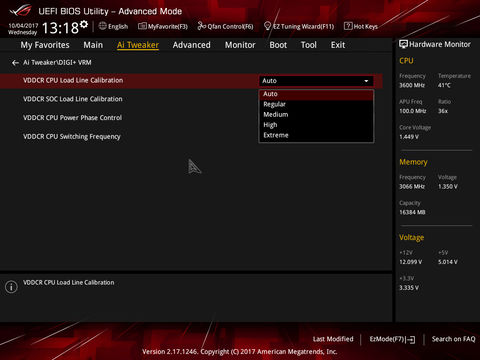The height and width of the screenshot is (360, 480).
Task: Switch to Main tab
Action: coord(93,45)
